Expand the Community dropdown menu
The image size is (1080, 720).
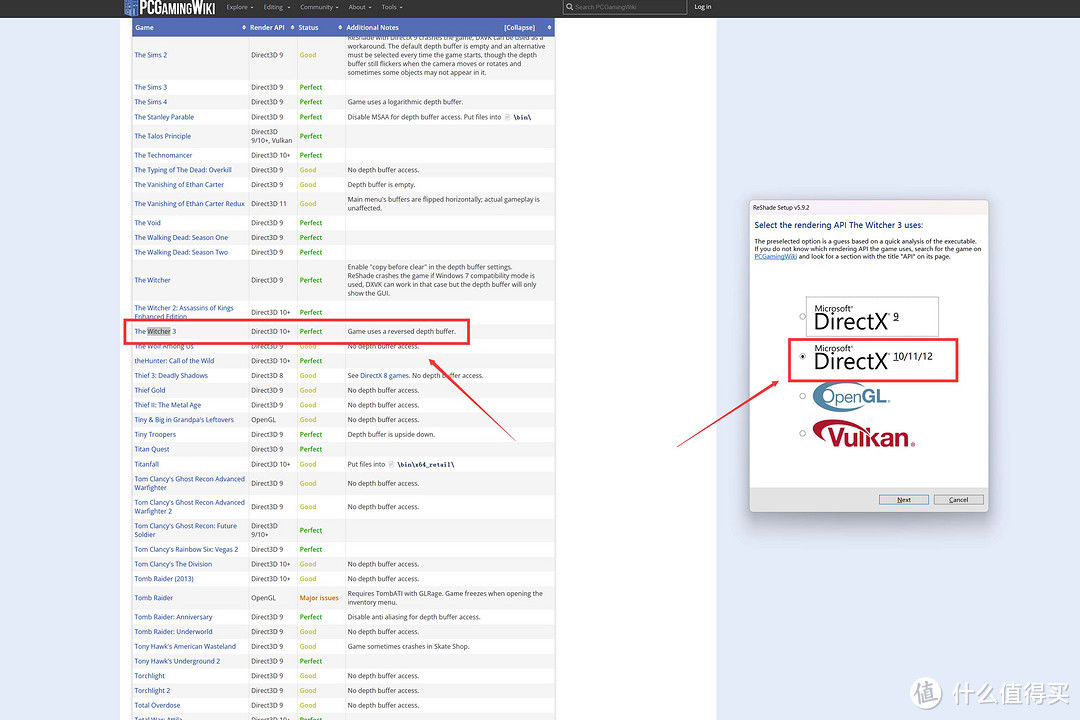tap(319, 7)
